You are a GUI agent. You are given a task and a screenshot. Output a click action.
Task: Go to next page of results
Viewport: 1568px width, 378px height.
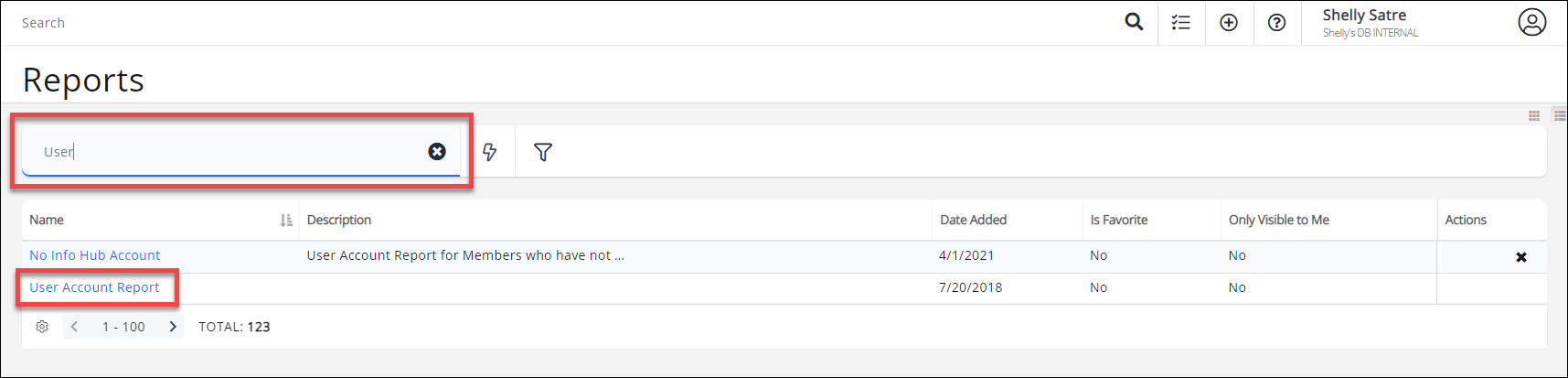point(173,327)
